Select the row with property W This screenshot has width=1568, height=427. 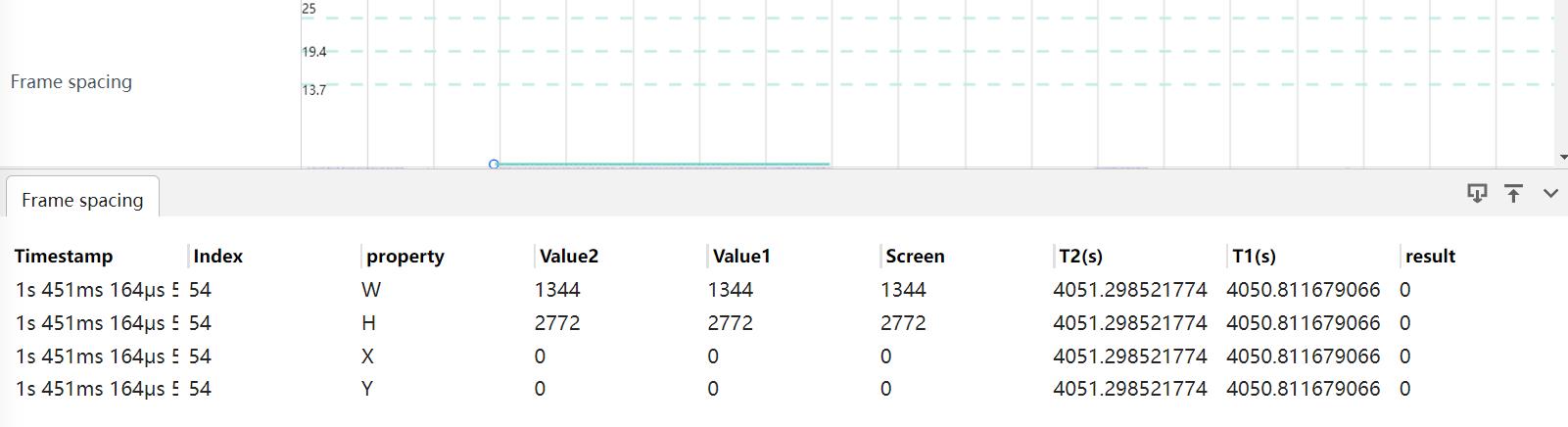(x=370, y=290)
